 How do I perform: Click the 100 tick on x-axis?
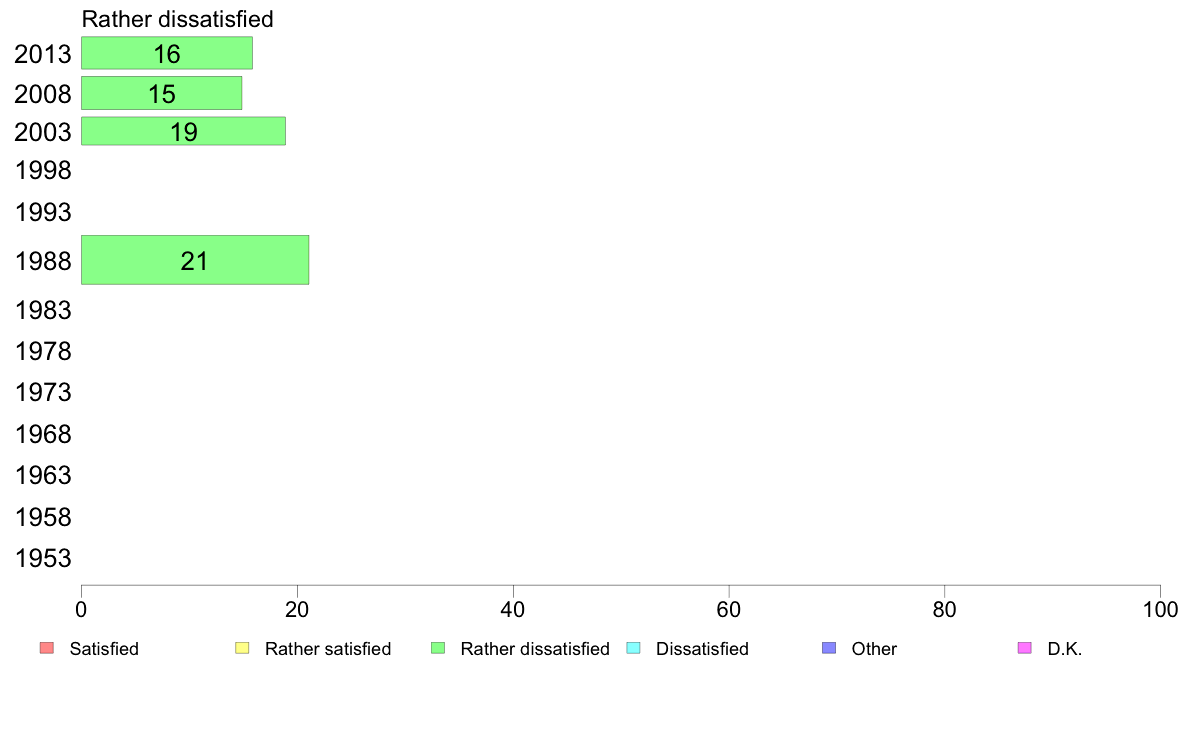click(x=1160, y=609)
